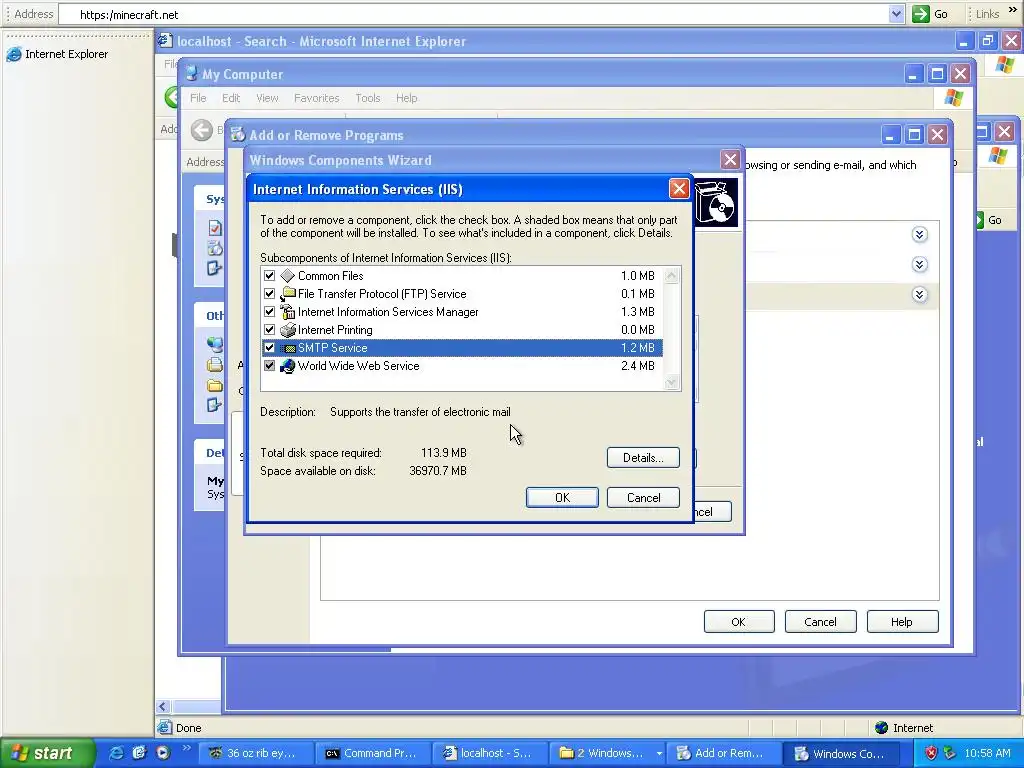The height and width of the screenshot is (768, 1024).
Task: Uncheck the SMTP Service checkbox
Action: click(269, 348)
